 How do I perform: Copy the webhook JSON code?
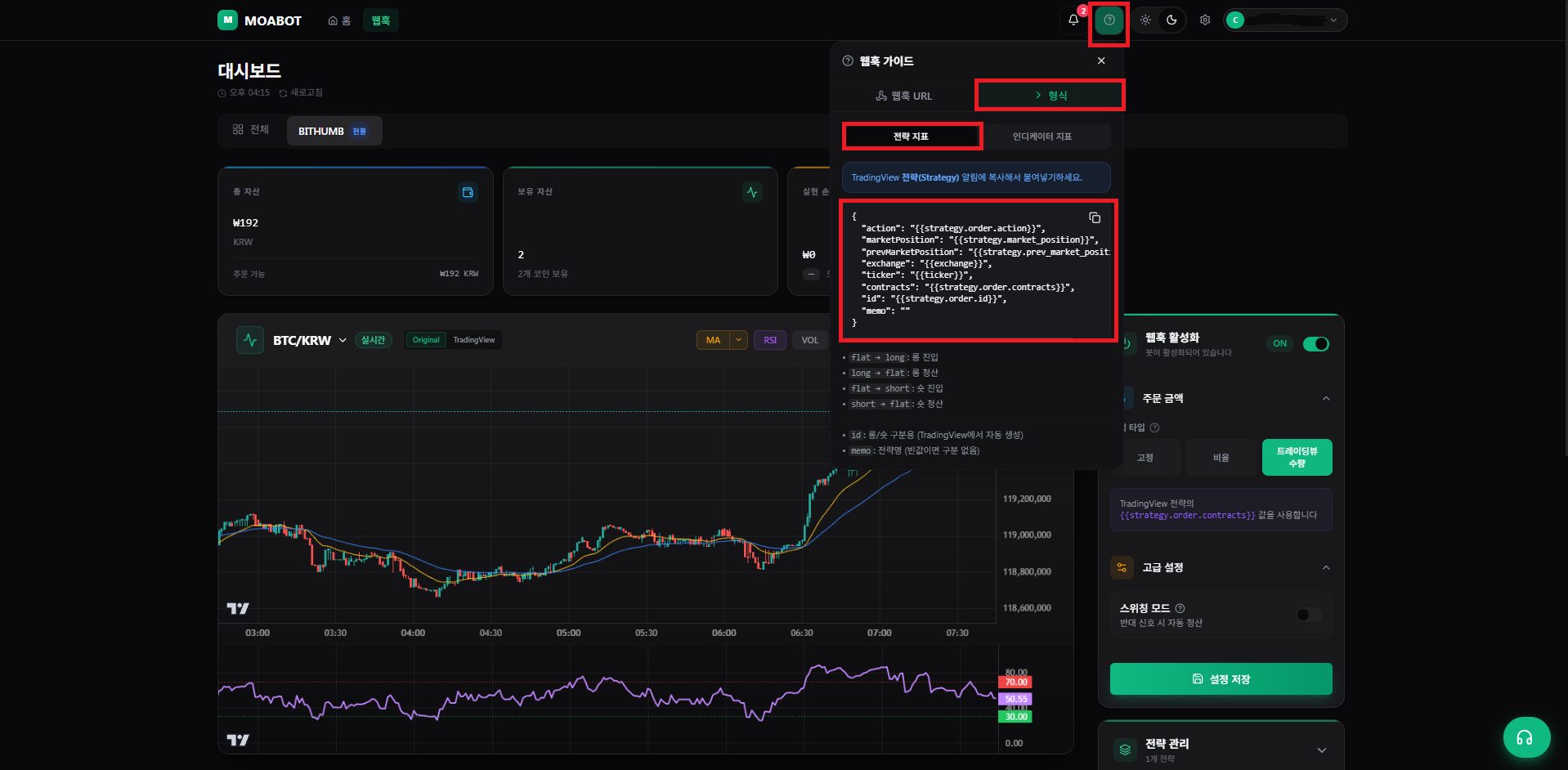1095,217
